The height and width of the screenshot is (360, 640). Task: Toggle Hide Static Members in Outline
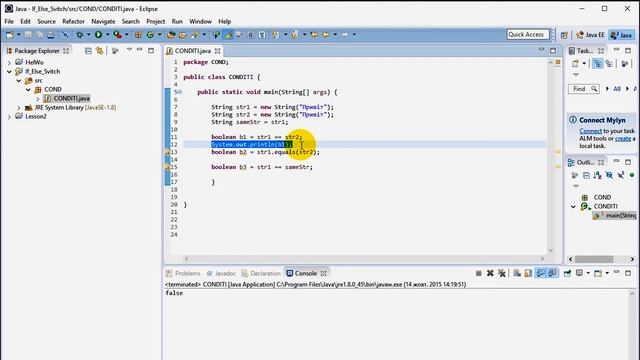[x=620, y=175]
